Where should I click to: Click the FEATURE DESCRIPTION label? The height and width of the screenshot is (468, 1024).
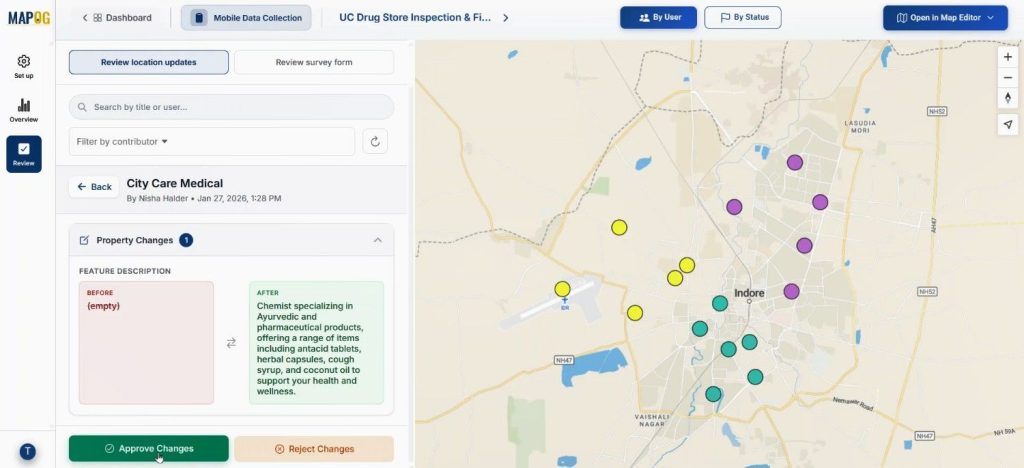(125, 271)
